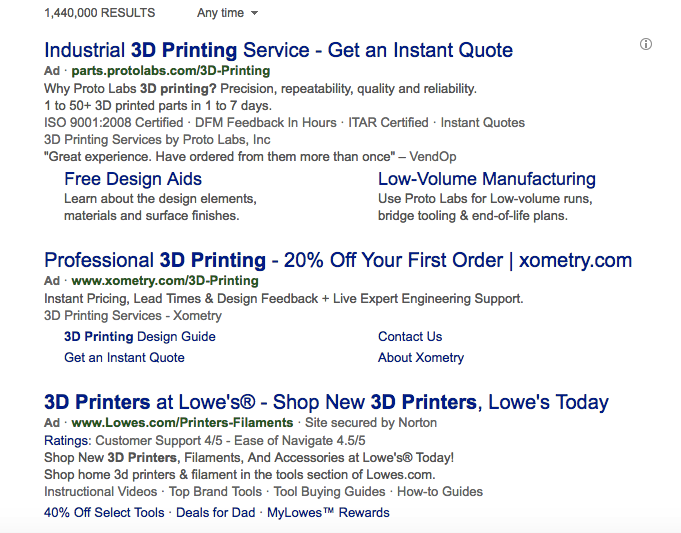Click the 1,440,000 RESULTS count text
This screenshot has height=533, width=681.
click(x=99, y=13)
